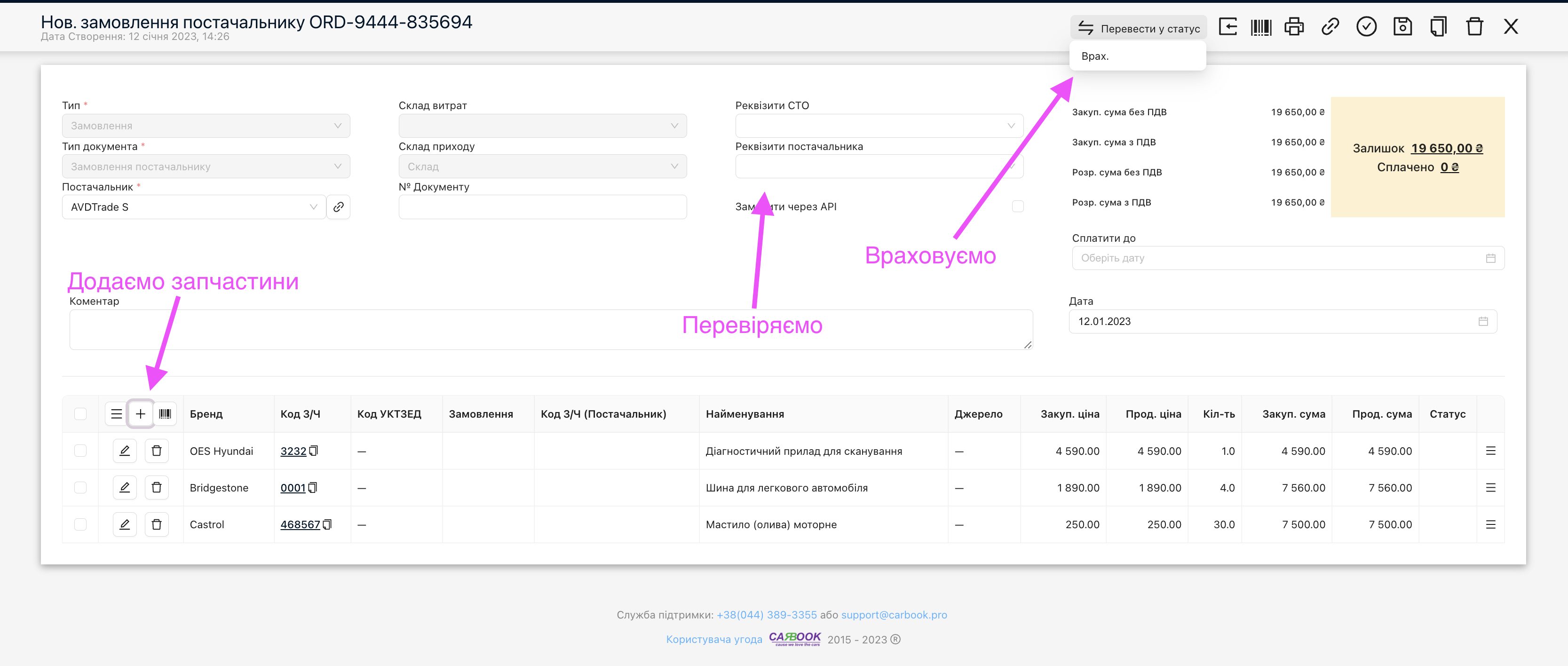The image size is (1568, 666).
Task: Click the barcode icon in top toolbar
Action: coord(1260,27)
